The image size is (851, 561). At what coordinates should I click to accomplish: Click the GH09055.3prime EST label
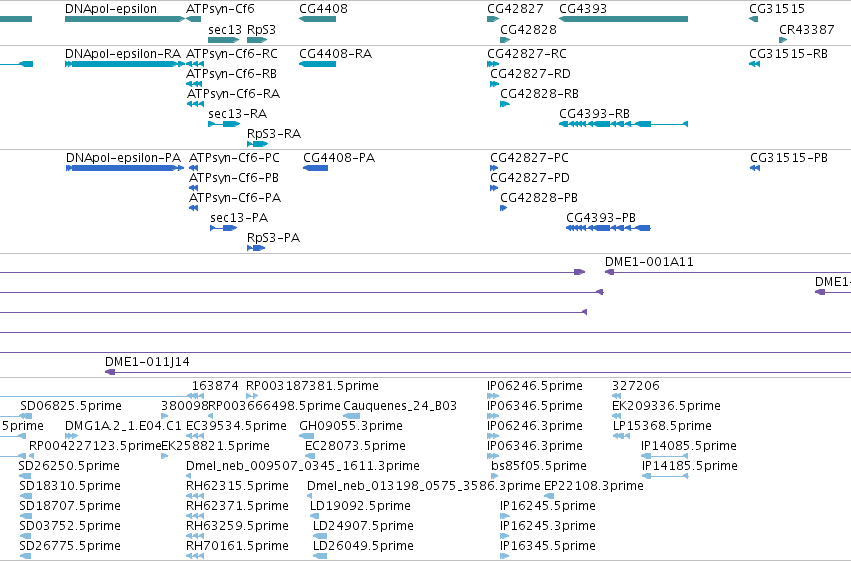coord(351,426)
